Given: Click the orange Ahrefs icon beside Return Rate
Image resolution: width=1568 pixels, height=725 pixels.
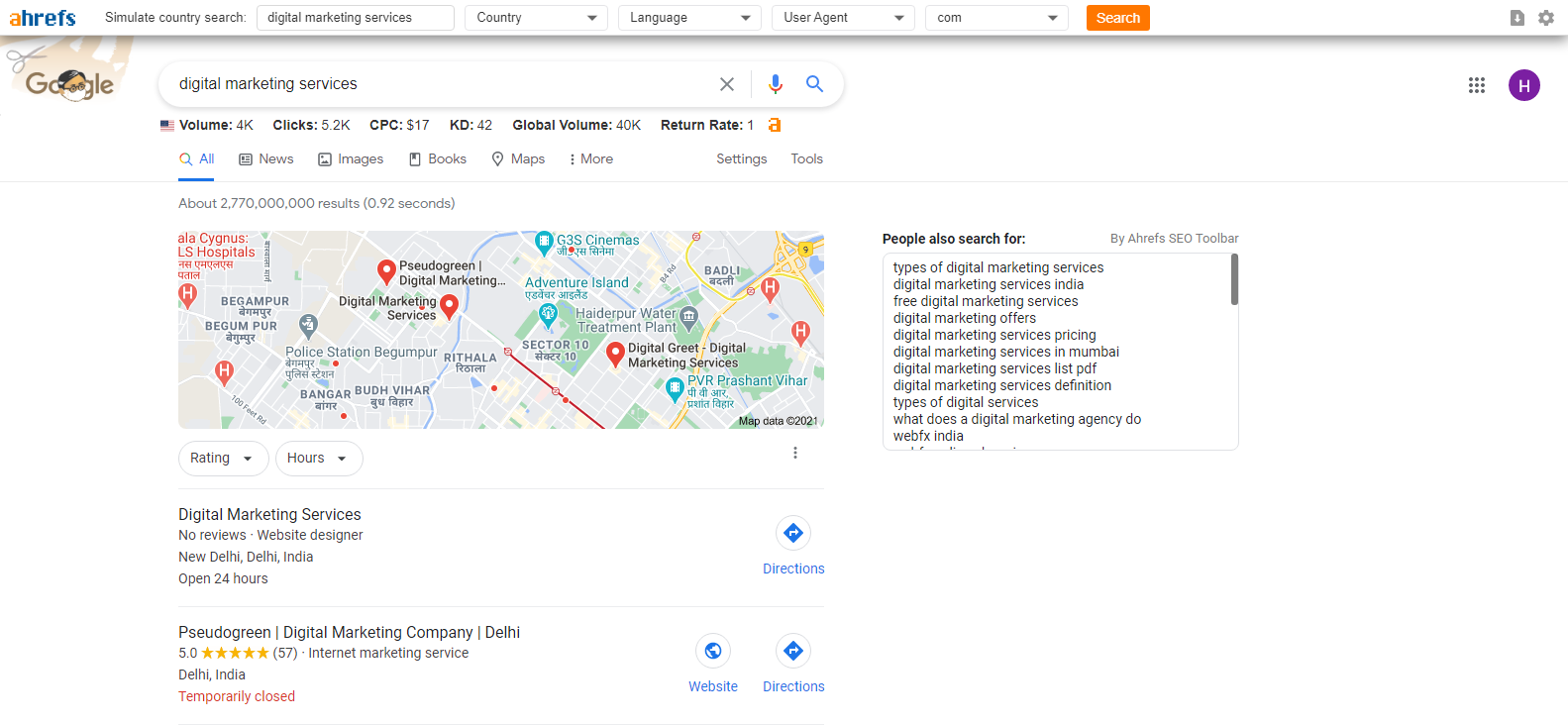Looking at the screenshot, I should (x=775, y=125).
